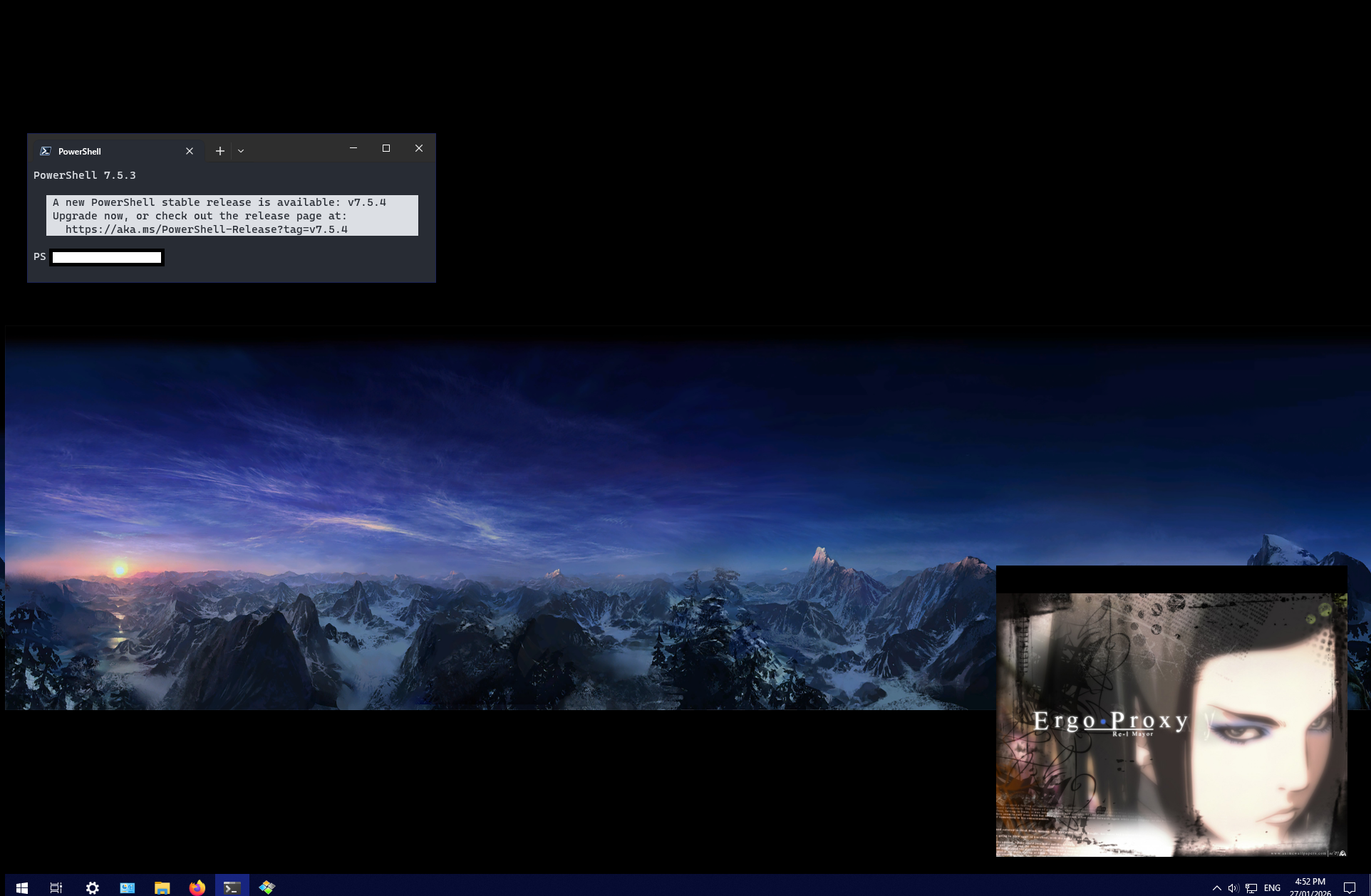This screenshot has width=1371, height=896.
Task: Open Settings gear on the taskbar
Action: click(x=93, y=887)
